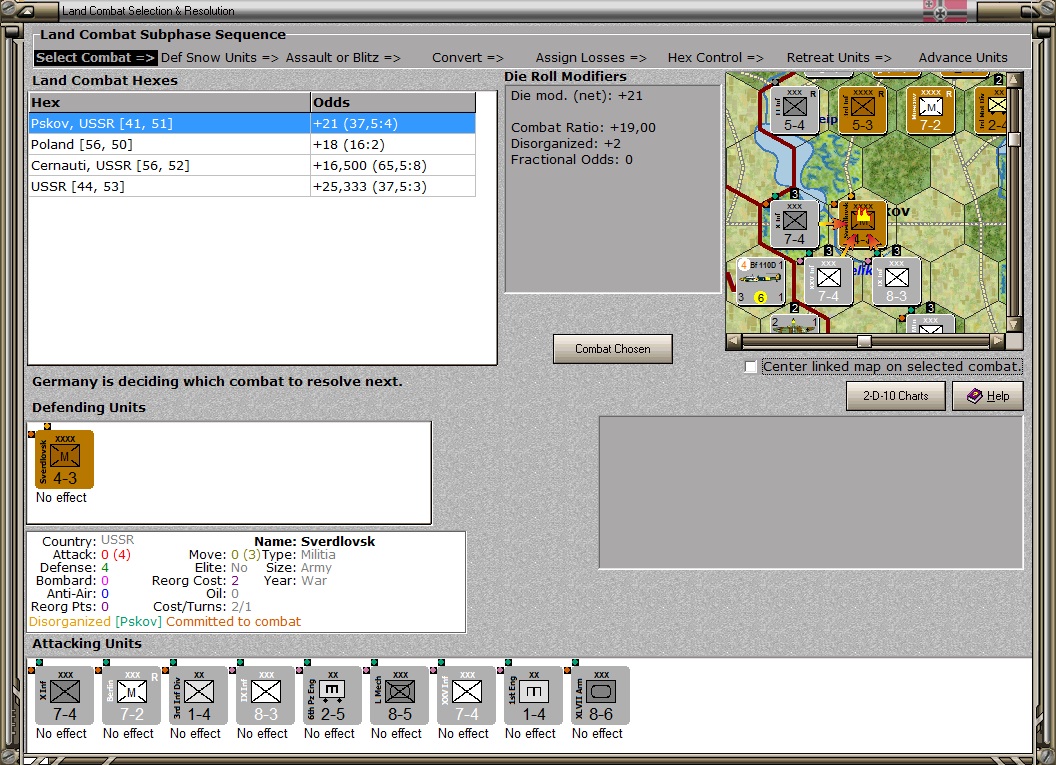This screenshot has width=1056, height=765.
Task: Click odds +18 (16:2) cell
Action: (x=393, y=145)
